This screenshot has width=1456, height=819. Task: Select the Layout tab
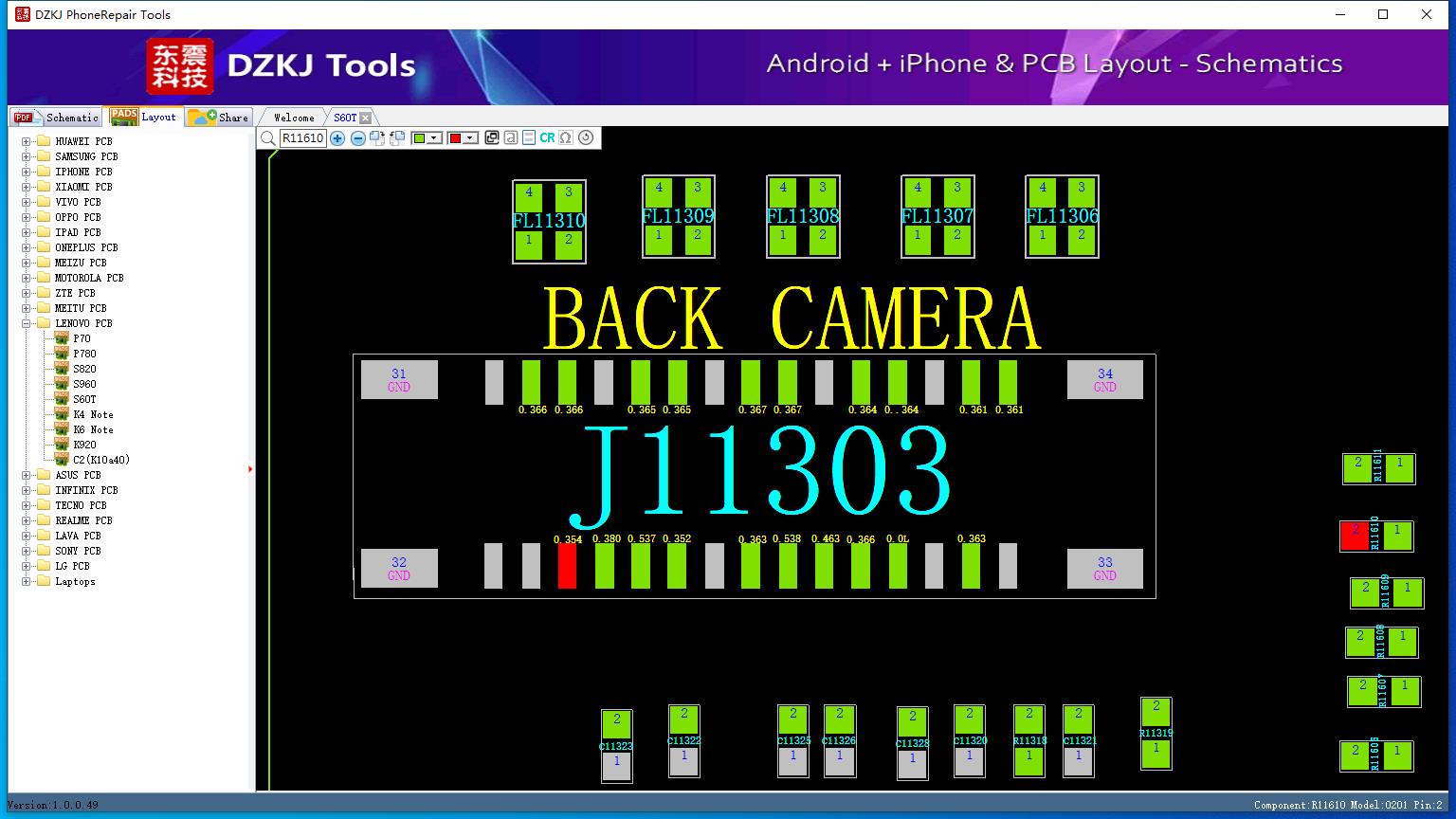pyautogui.click(x=144, y=117)
